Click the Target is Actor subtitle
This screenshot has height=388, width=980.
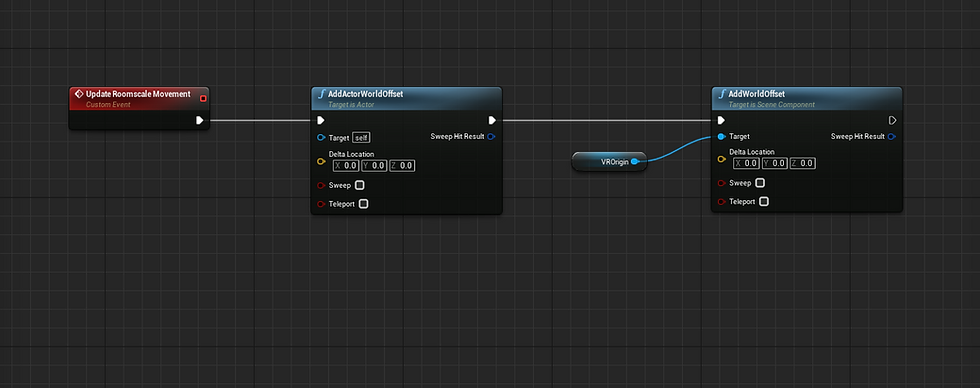tap(351, 104)
